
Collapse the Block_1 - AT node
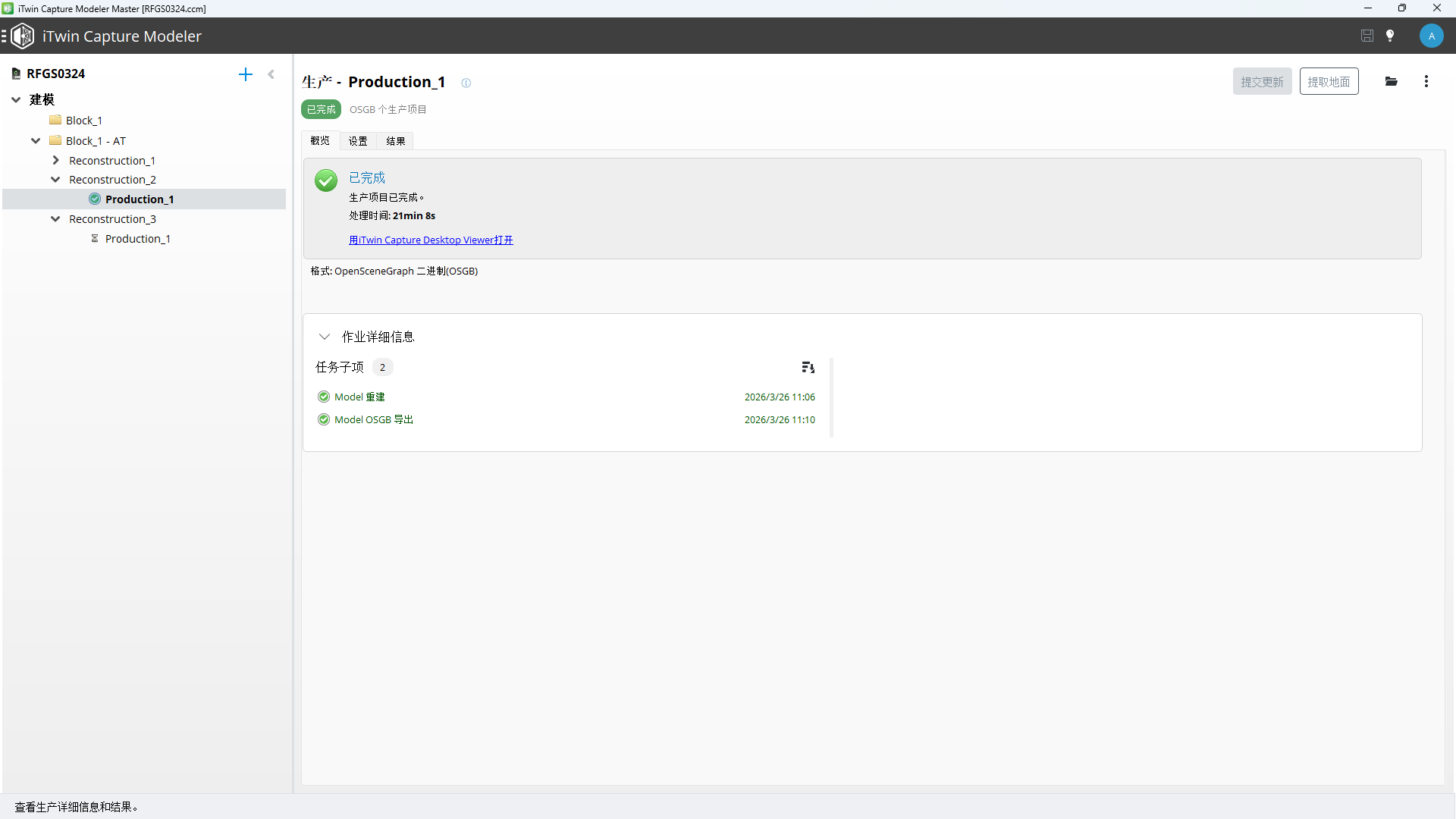point(36,141)
